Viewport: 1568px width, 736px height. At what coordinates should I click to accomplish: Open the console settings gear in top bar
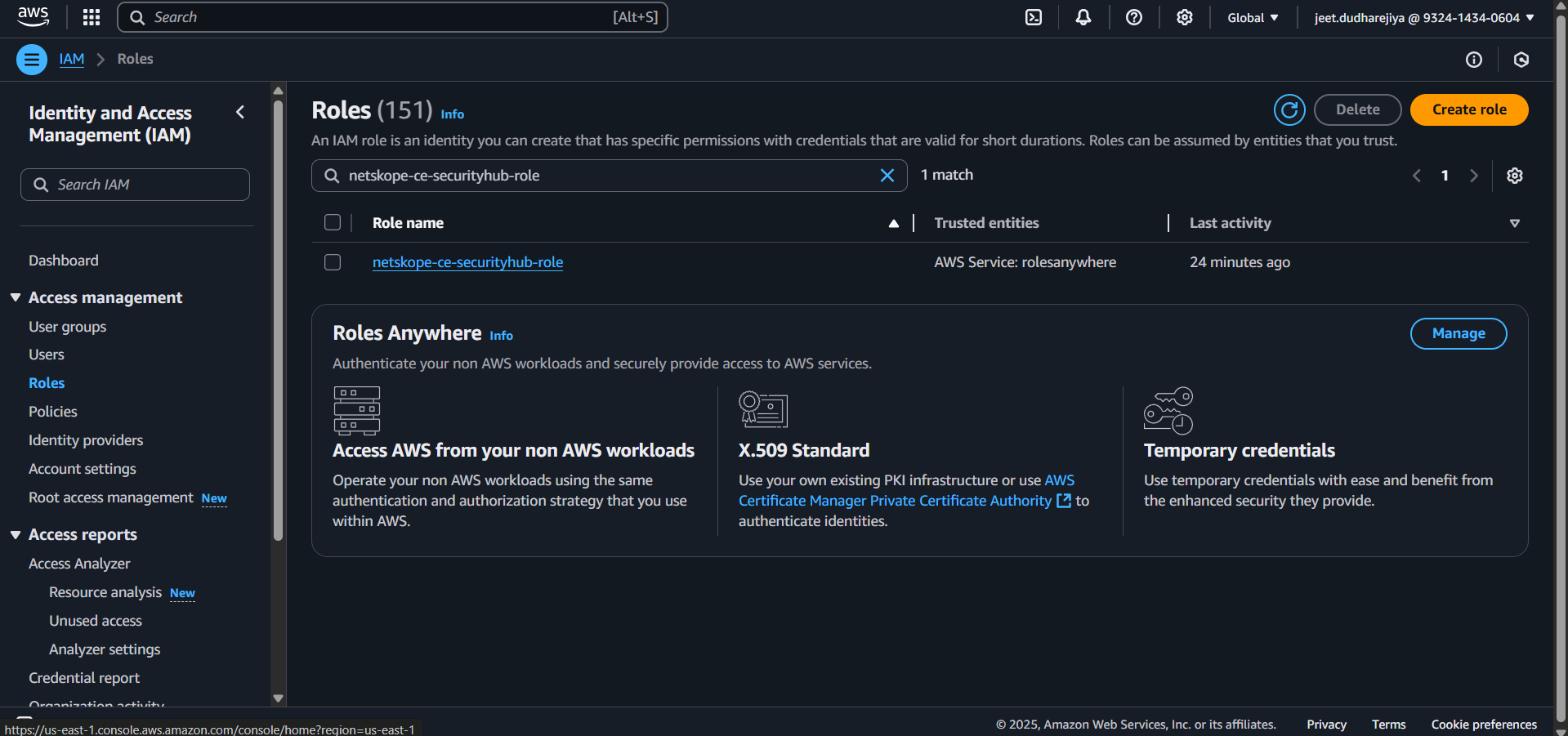click(x=1185, y=17)
